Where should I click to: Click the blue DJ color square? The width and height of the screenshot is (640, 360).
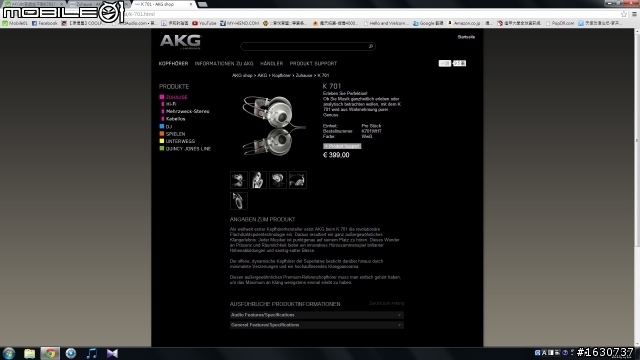click(x=162, y=127)
